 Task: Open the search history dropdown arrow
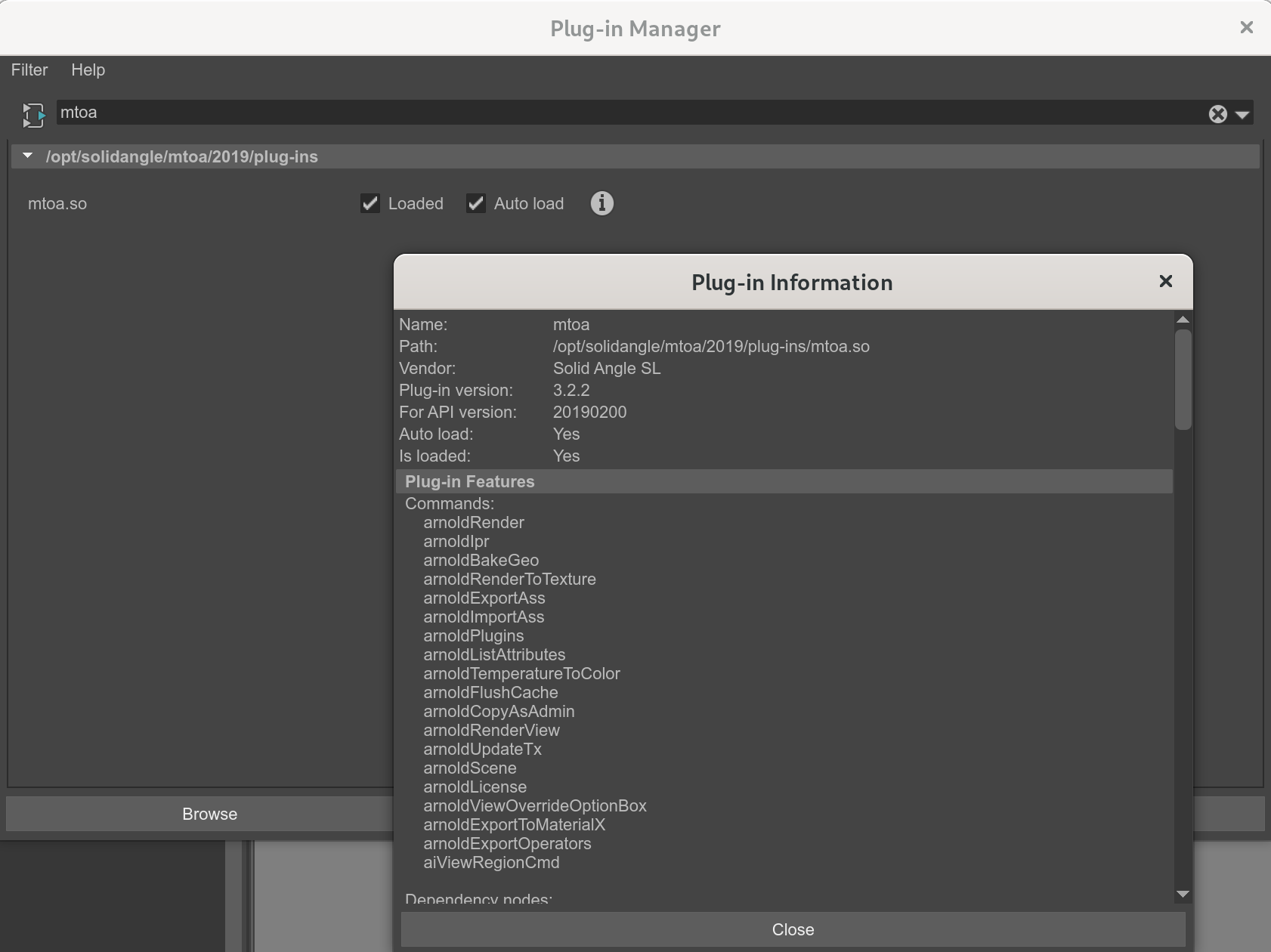[1242, 115]
